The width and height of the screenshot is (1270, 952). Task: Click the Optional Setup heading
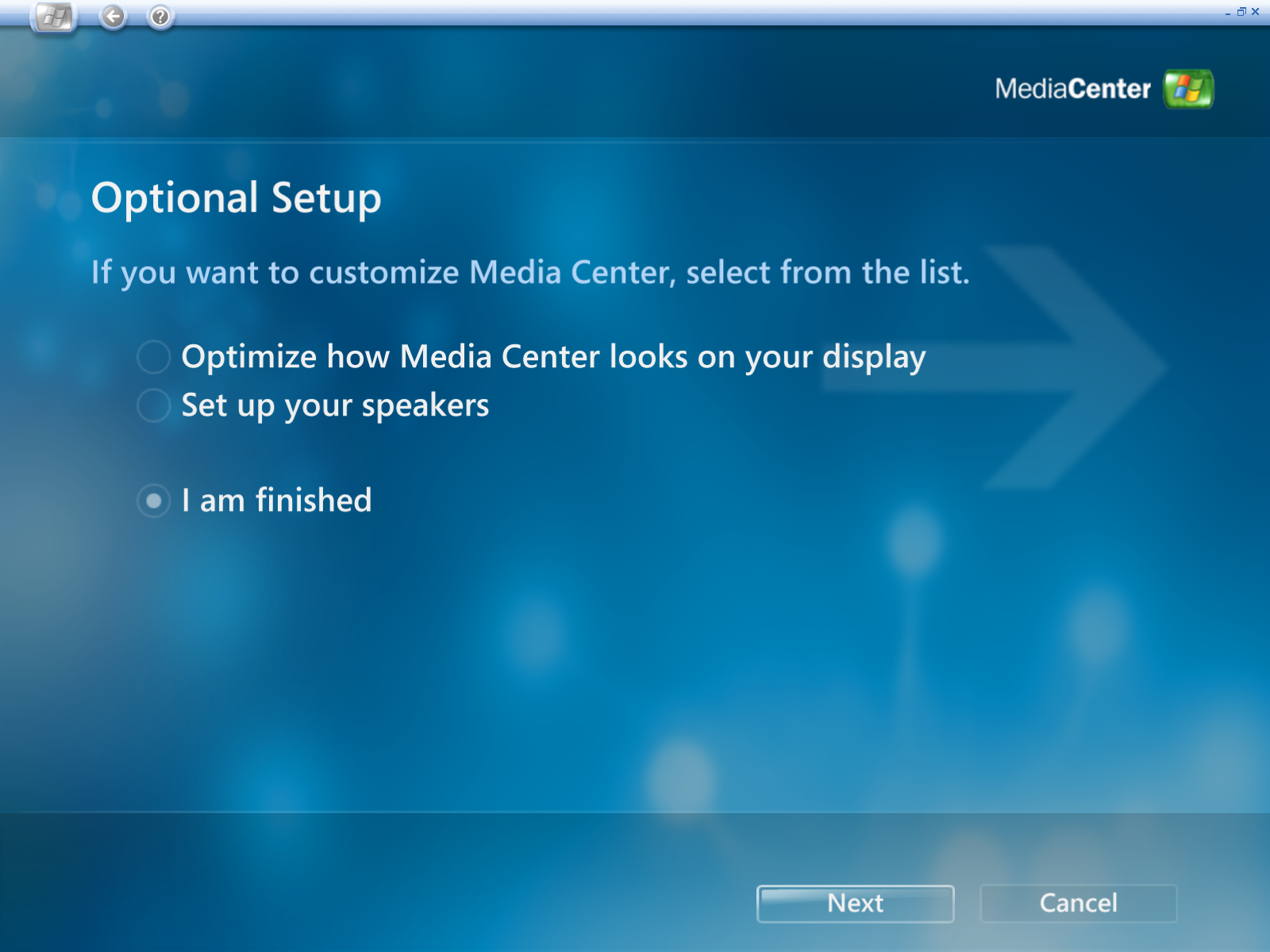236,198
